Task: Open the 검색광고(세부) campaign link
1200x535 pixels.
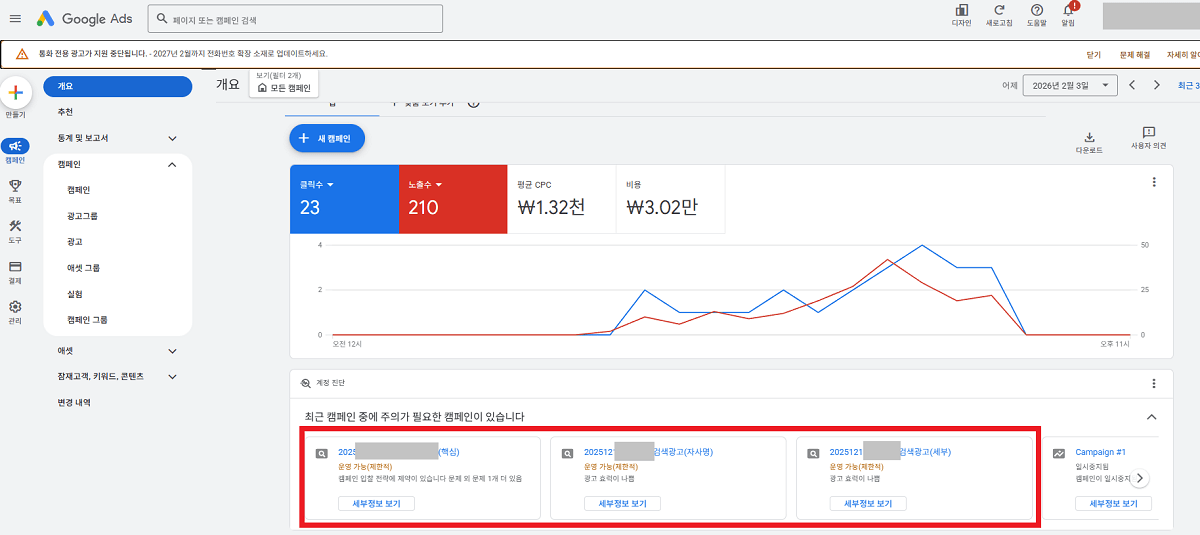Action: pos(891,452)
